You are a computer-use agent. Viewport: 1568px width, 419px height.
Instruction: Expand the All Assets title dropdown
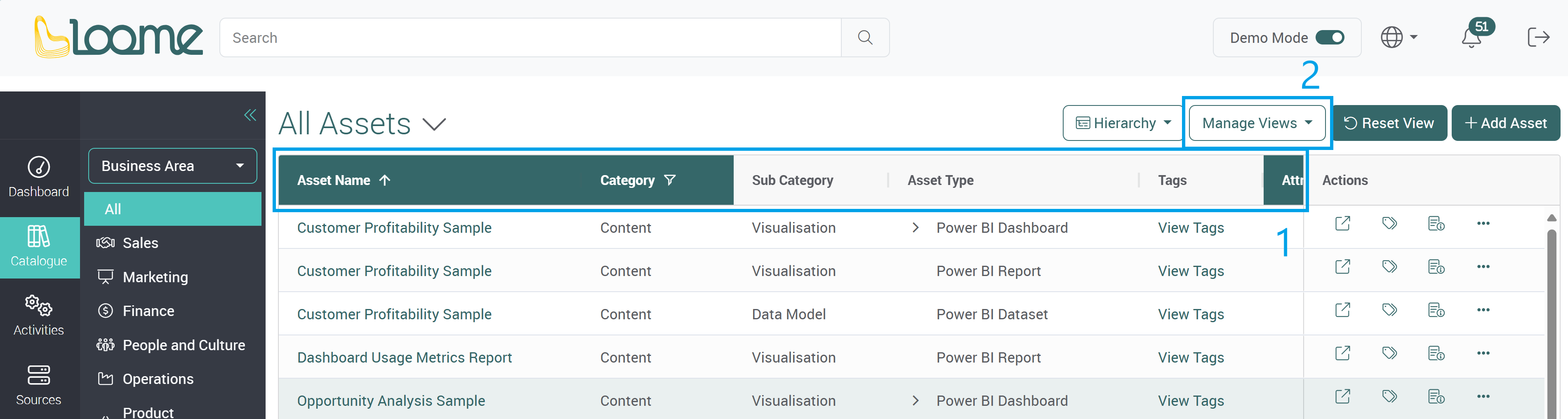434,125
